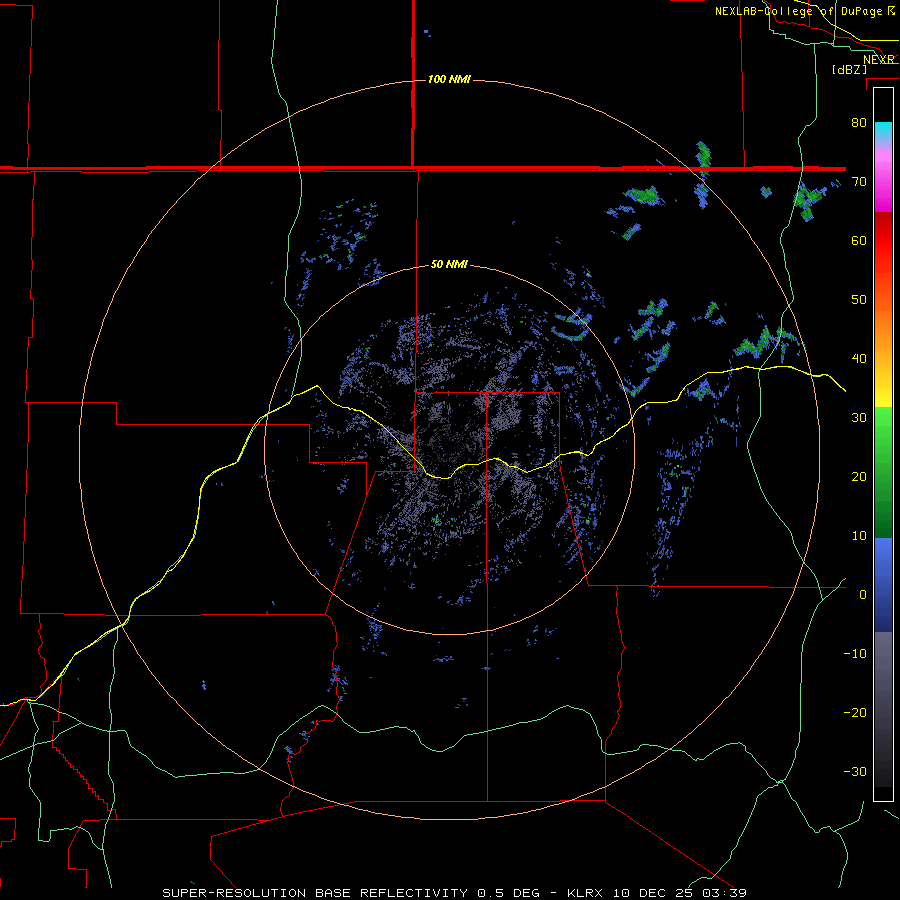Click the NEXR label above the color scale
Image resolution: width=900 pixels, height=900 pixels.
(x=878, y=60)
